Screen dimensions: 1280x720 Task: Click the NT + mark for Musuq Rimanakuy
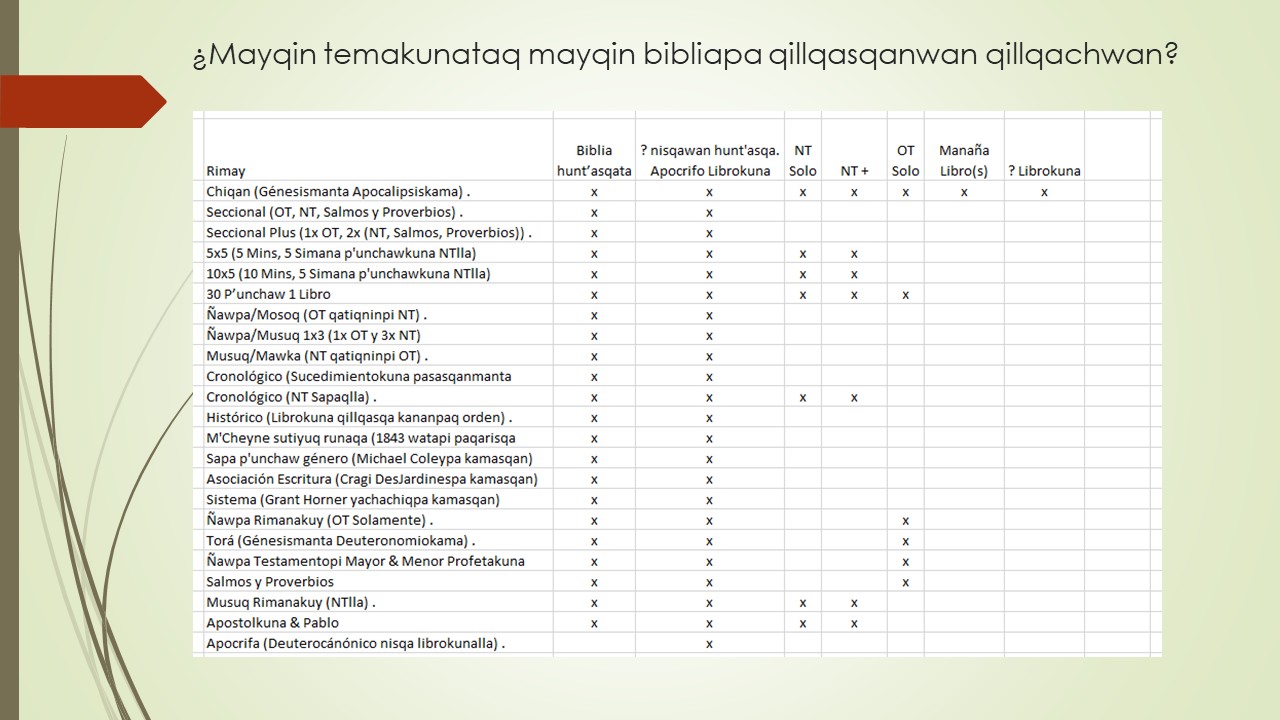click(x=853, y=602)
